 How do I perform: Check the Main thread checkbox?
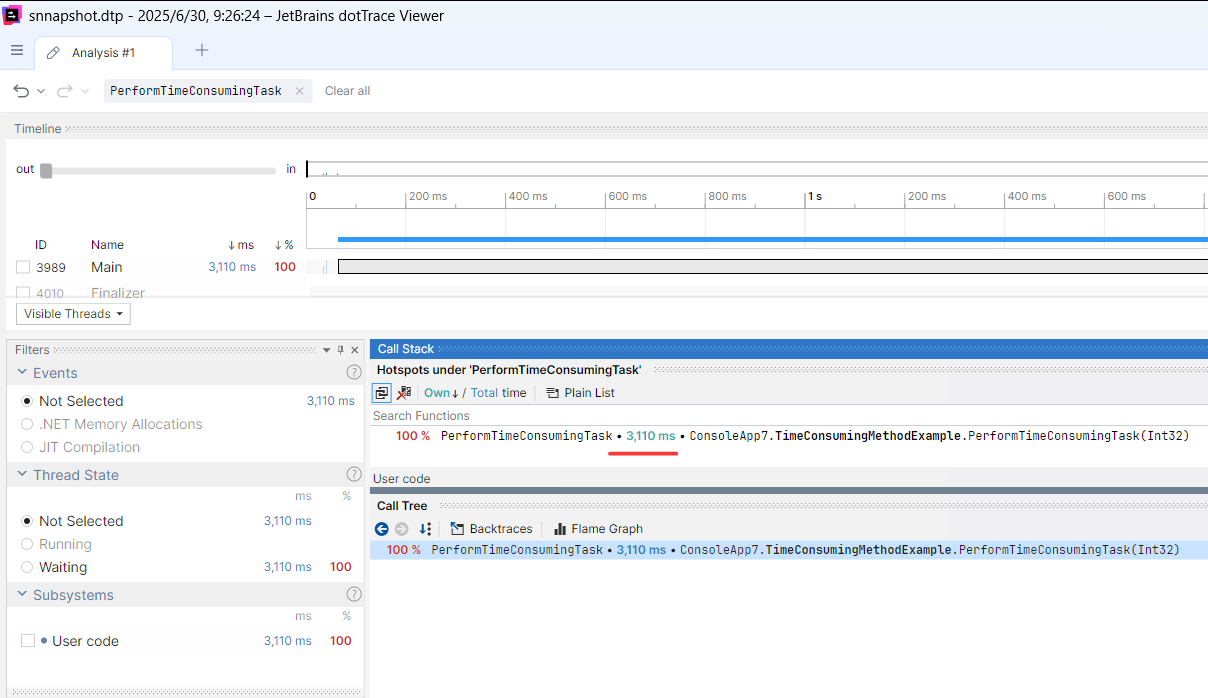click(23, 267)
